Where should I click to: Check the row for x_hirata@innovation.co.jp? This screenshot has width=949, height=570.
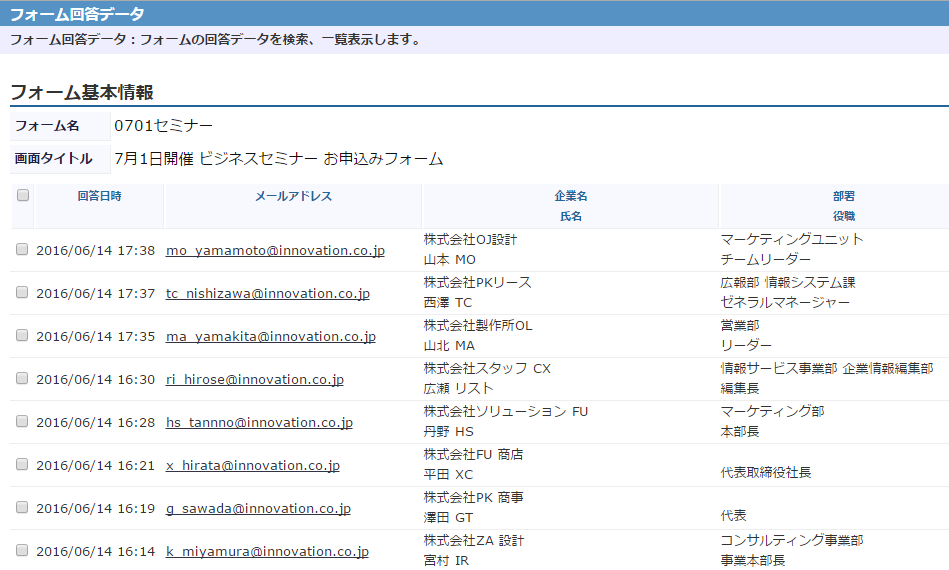pos(22,464)
